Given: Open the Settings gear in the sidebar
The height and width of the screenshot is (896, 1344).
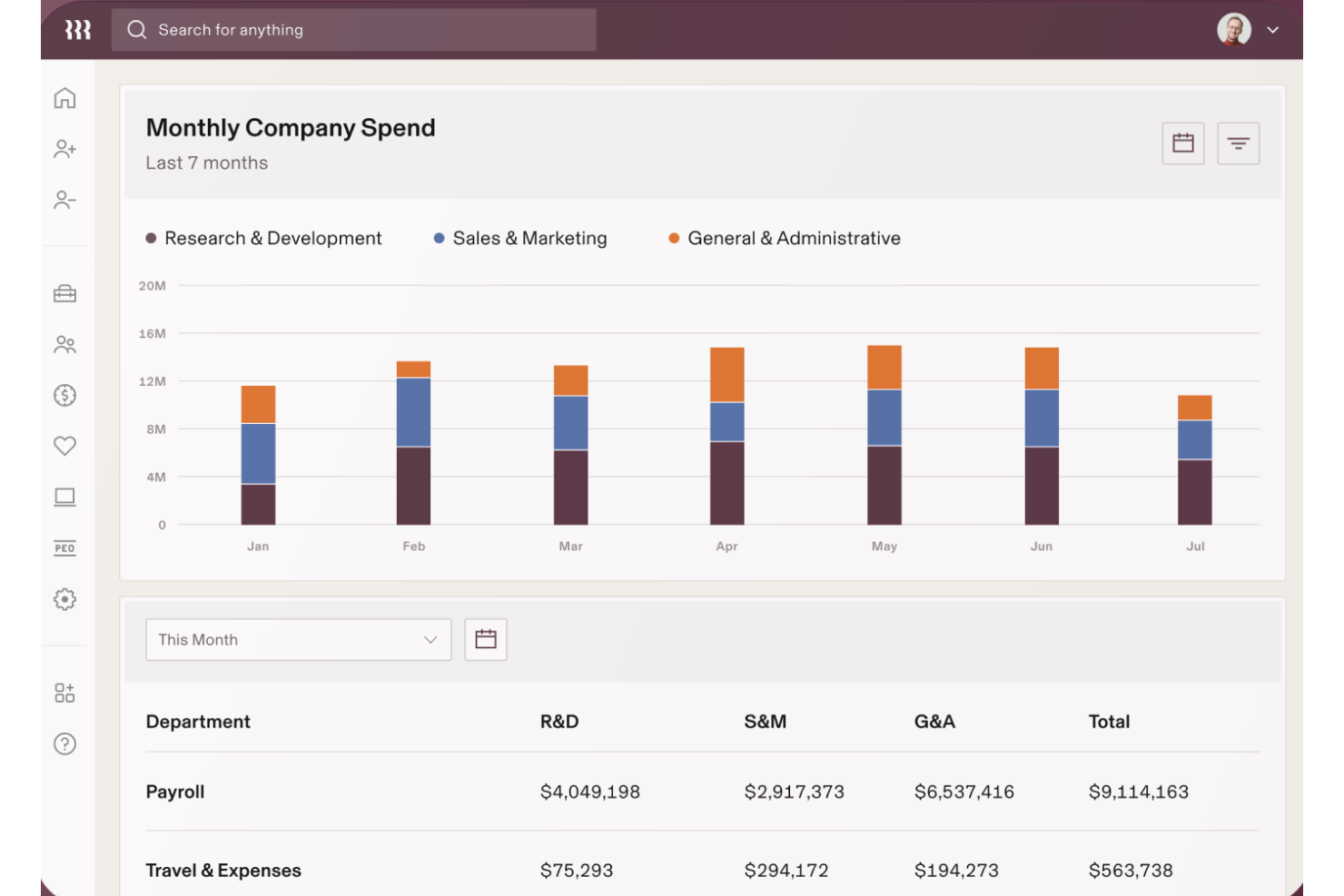Looking at the screenshot, I should click(64, 599).
